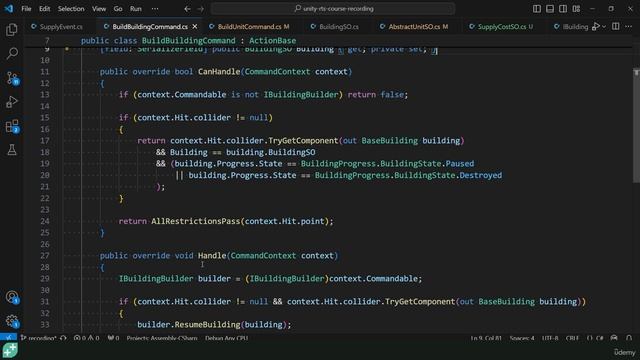Toggle the primary side bar layout icon
Viewport: 640px width, 360px height.
[537, 9]
